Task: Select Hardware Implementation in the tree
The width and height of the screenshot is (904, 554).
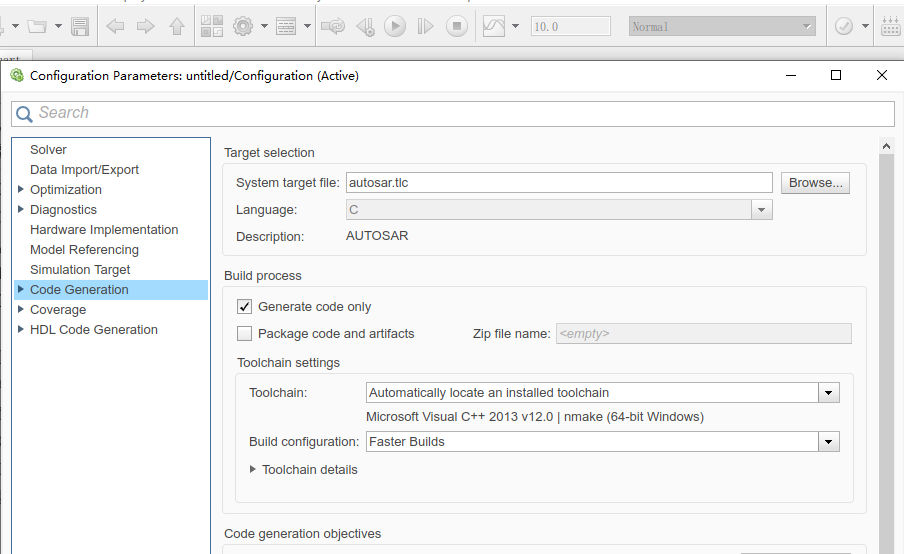Action: coord(104,230)
